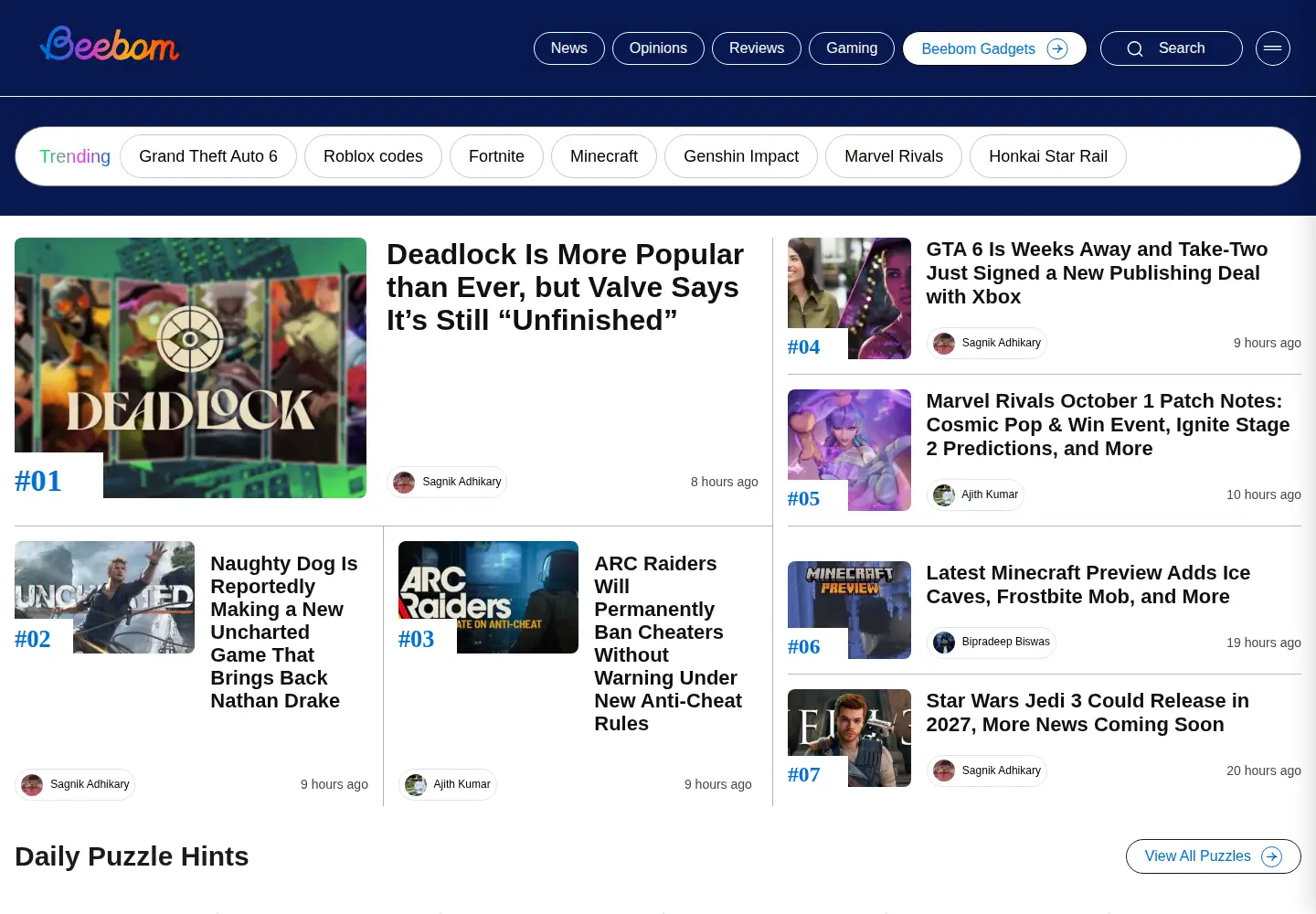Read Star Wars Jedi 3 headline

pyautogui.click(x=1088, y=712)
